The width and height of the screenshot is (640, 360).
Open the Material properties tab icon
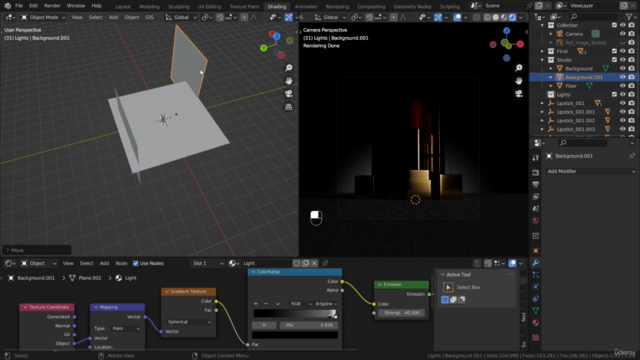point(536,322)
